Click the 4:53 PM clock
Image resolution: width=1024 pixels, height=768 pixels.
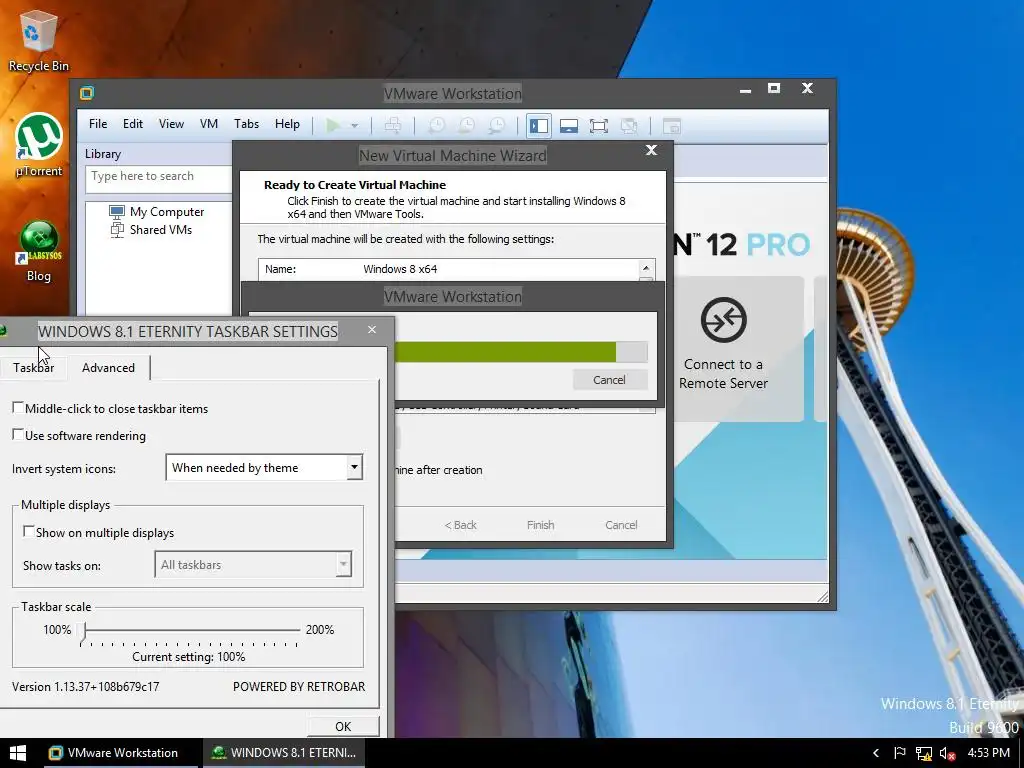tap(989, 753)
